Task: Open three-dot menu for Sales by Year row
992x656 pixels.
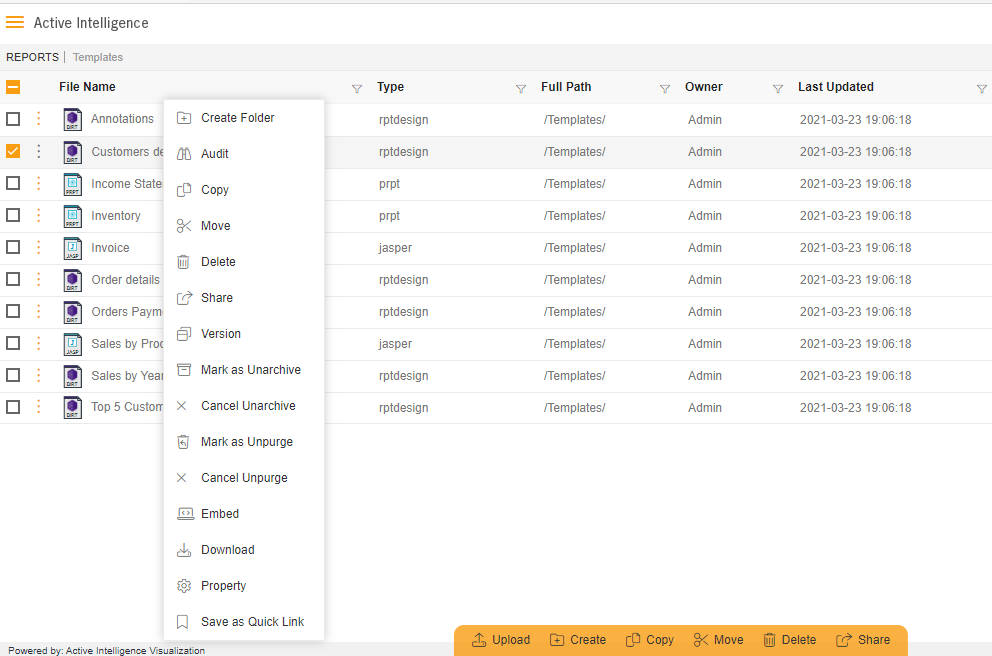Action: [39, 375]
